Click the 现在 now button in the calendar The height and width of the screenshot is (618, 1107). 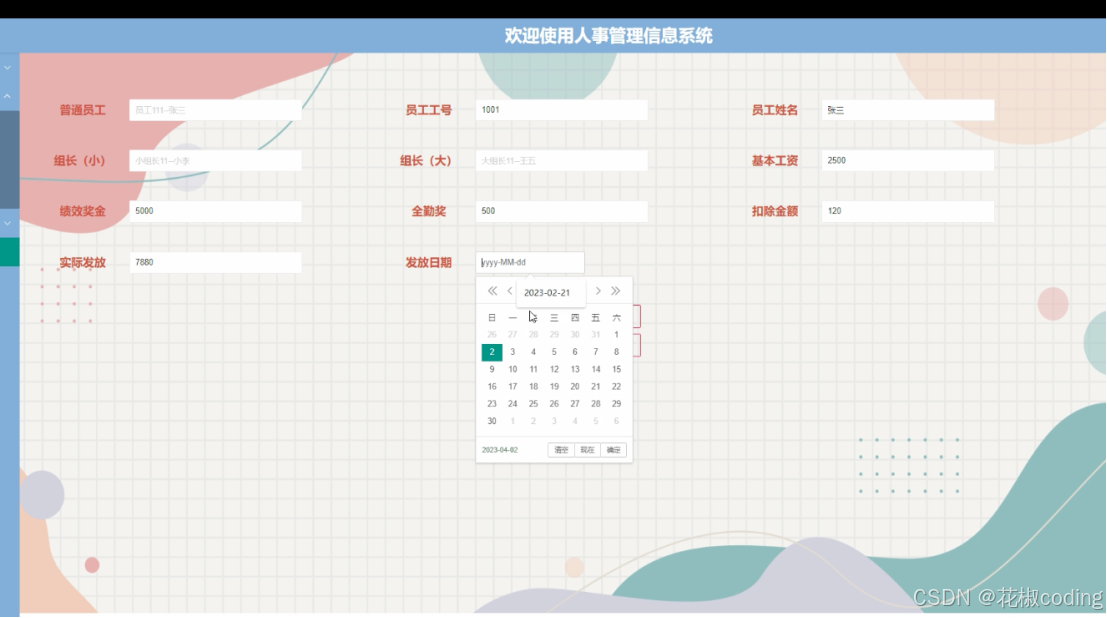pos(587,450)
